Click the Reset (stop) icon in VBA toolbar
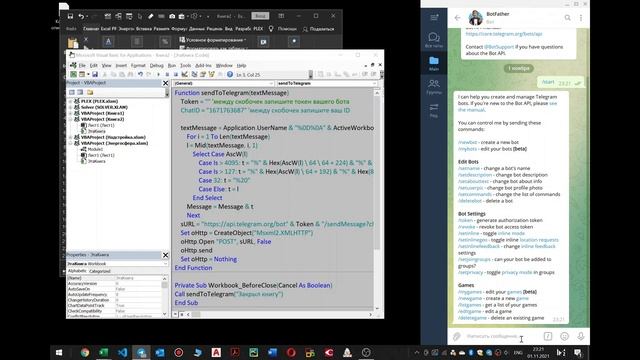This screenshot has height=360, width=640. tap(176, 75)
